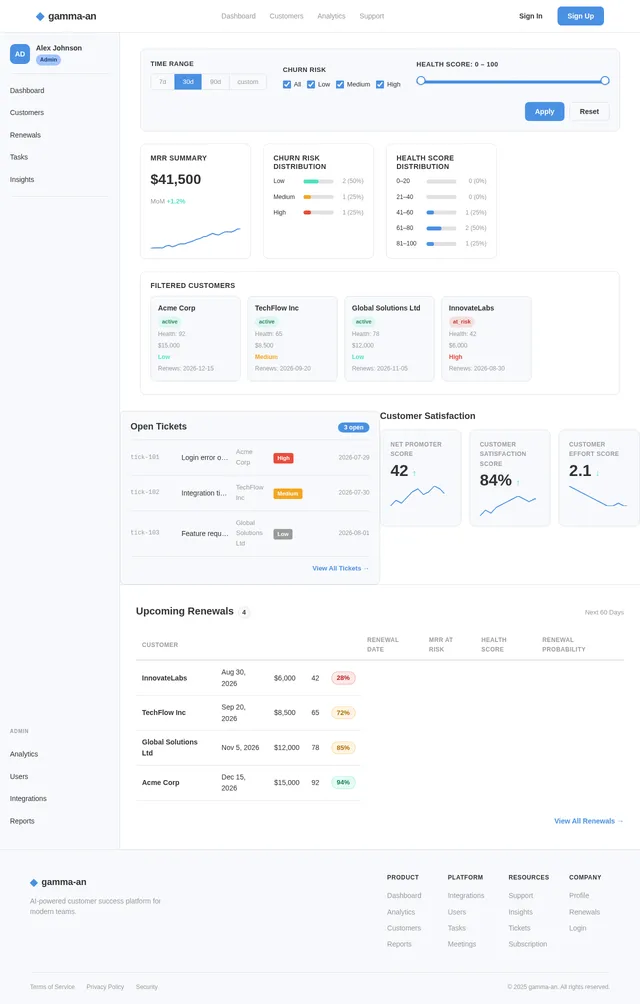Open the Global Solutions Ltd customer card
640x1004 pixels.
click(389, 339)
